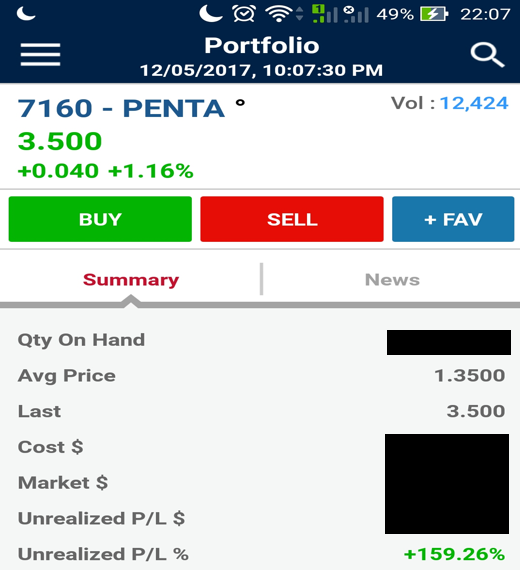Tap the alarm clock status icon
Viewport: 520px width, 571px height.
click(x=244, y=14)
